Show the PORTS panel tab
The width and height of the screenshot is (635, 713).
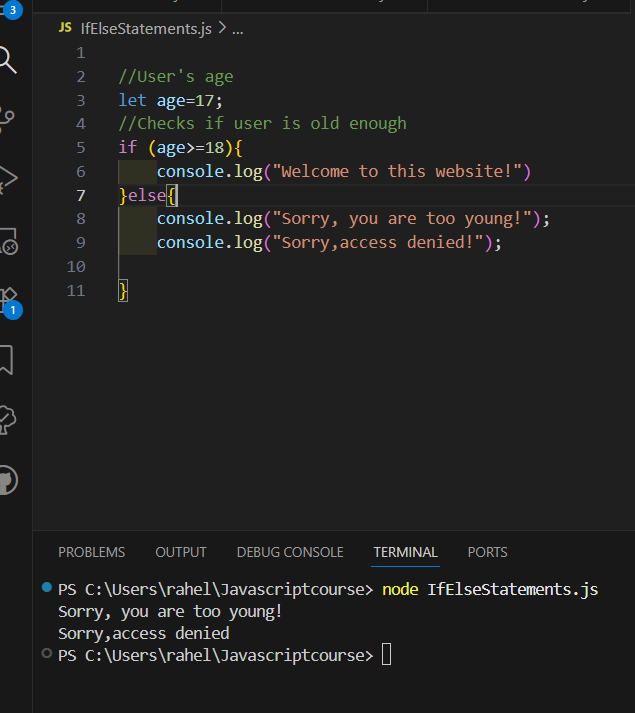pos(487,552)
